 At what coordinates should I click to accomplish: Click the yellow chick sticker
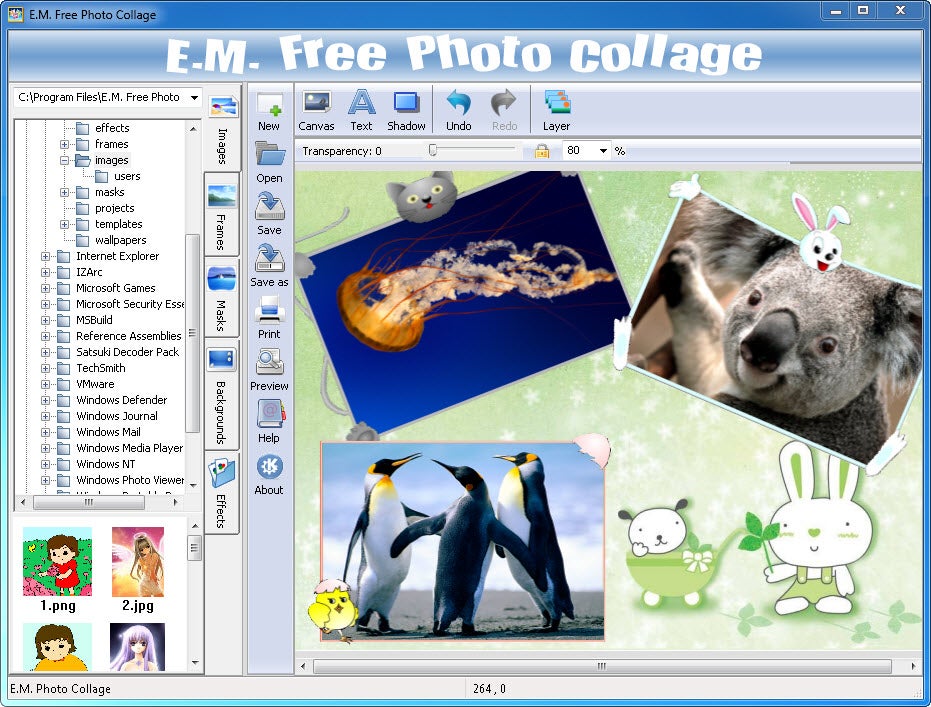click(334, 611)
